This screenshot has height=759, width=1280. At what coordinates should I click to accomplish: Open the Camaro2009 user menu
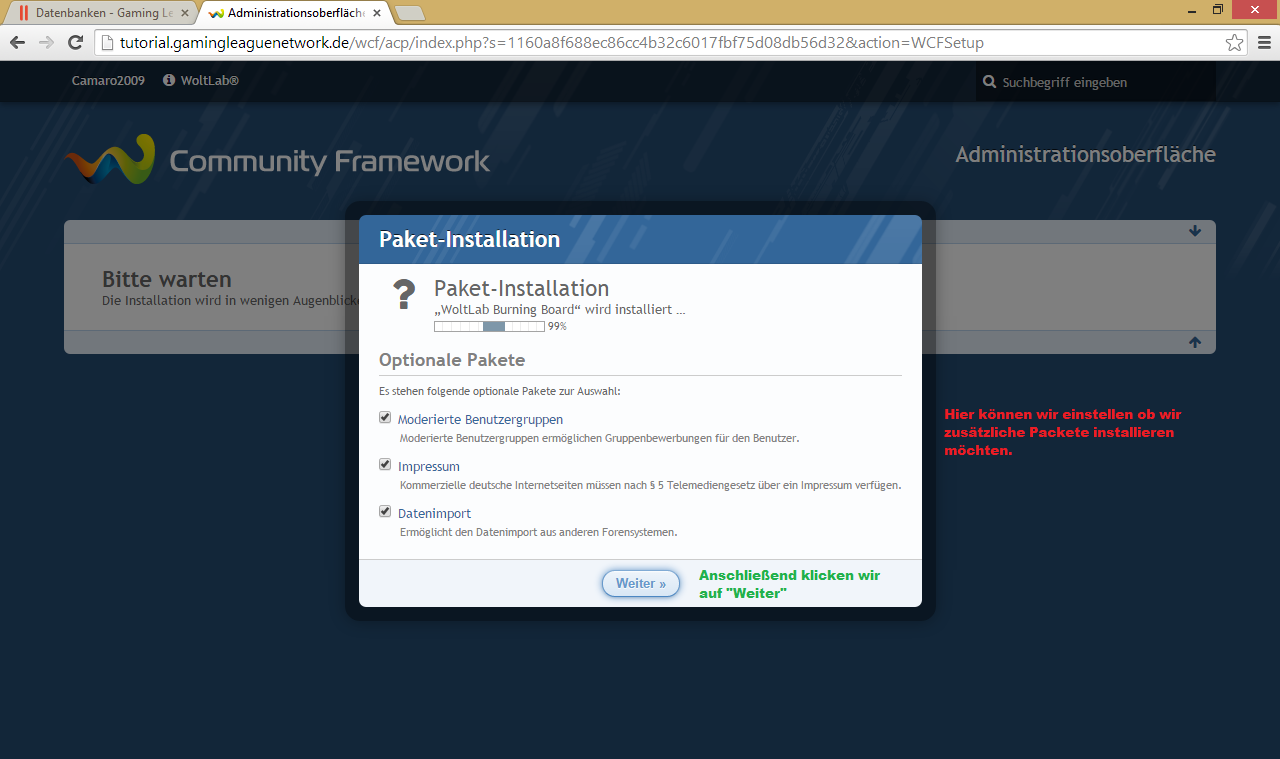click(x=108, y=81)
